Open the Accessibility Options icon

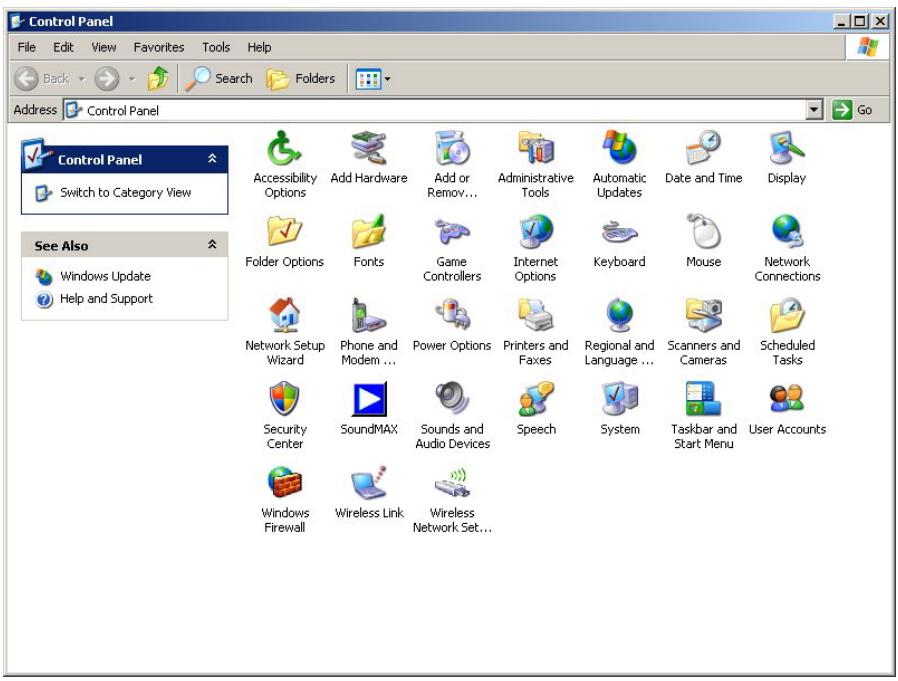click(x=285, y=148)
